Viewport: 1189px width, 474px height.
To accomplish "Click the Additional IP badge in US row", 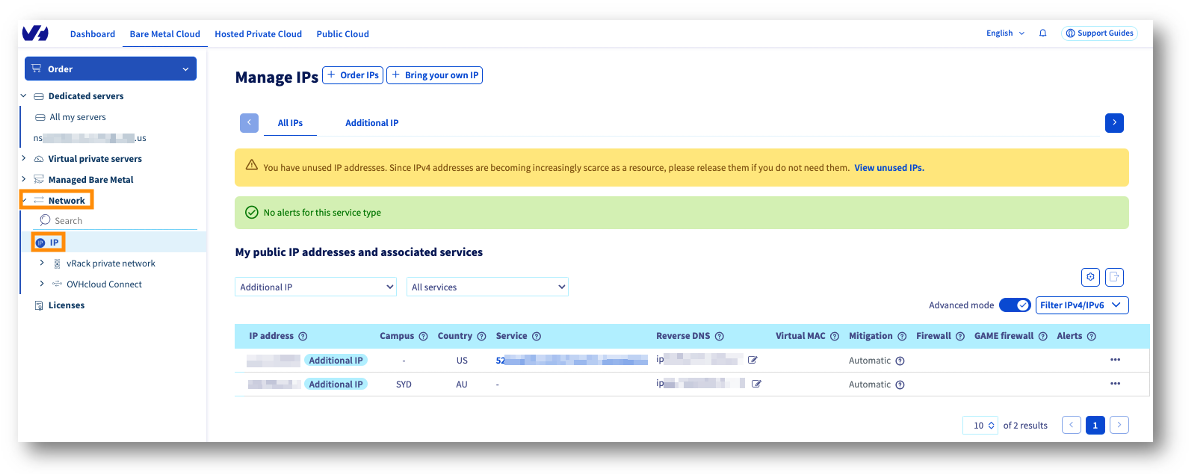I will [336, 360].
